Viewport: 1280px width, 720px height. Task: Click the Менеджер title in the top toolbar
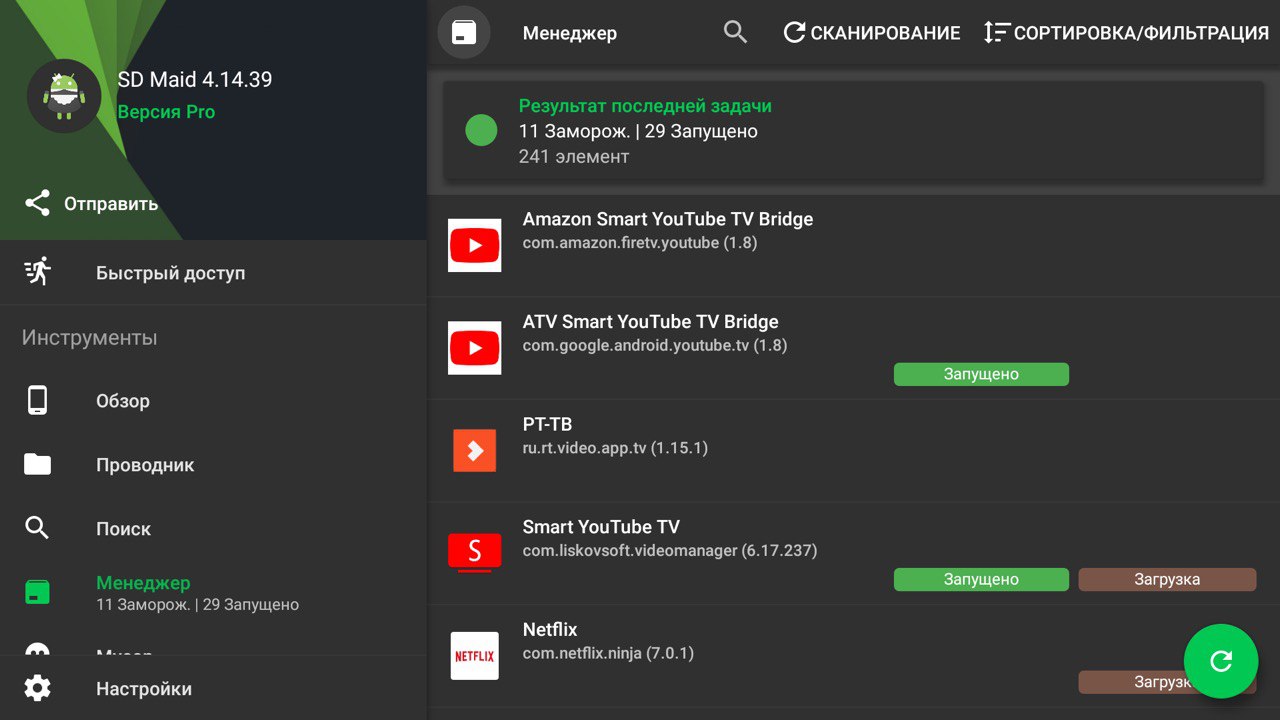pyautogui.click(x=570, y=34)
